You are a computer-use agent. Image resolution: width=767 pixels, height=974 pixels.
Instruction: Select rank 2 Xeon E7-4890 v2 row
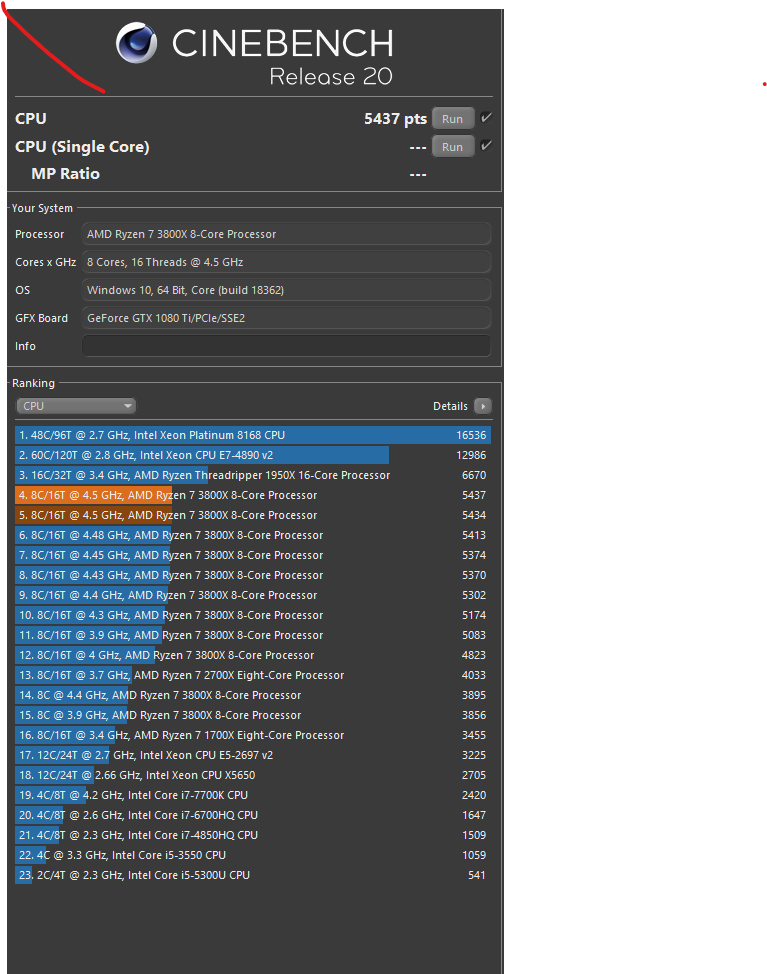(253, 455)
